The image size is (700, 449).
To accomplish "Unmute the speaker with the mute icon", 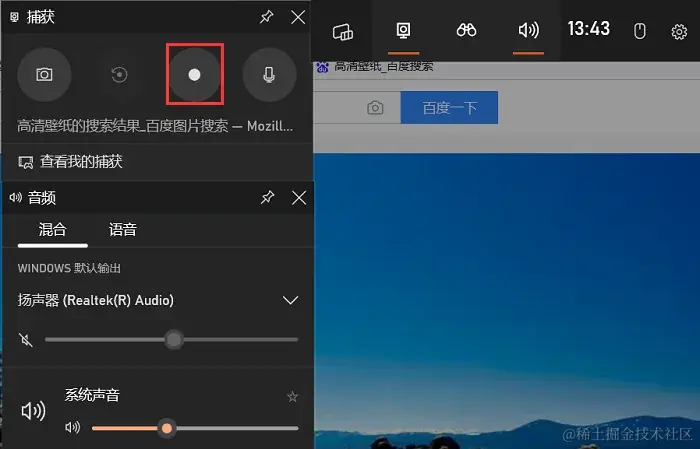I will [x=26, y=340].
